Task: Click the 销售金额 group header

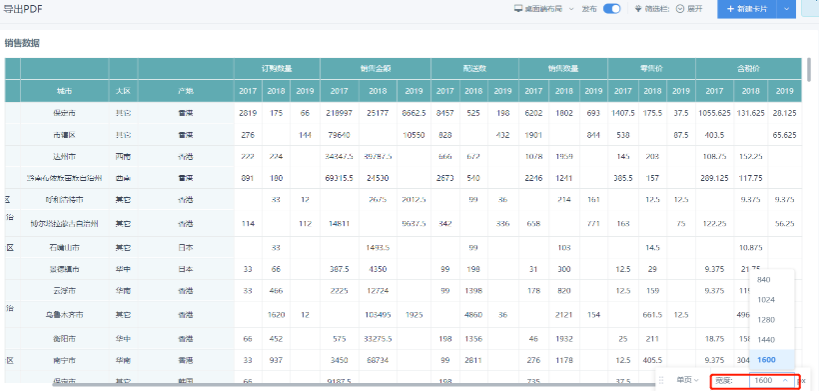Action: click(376, 68)
